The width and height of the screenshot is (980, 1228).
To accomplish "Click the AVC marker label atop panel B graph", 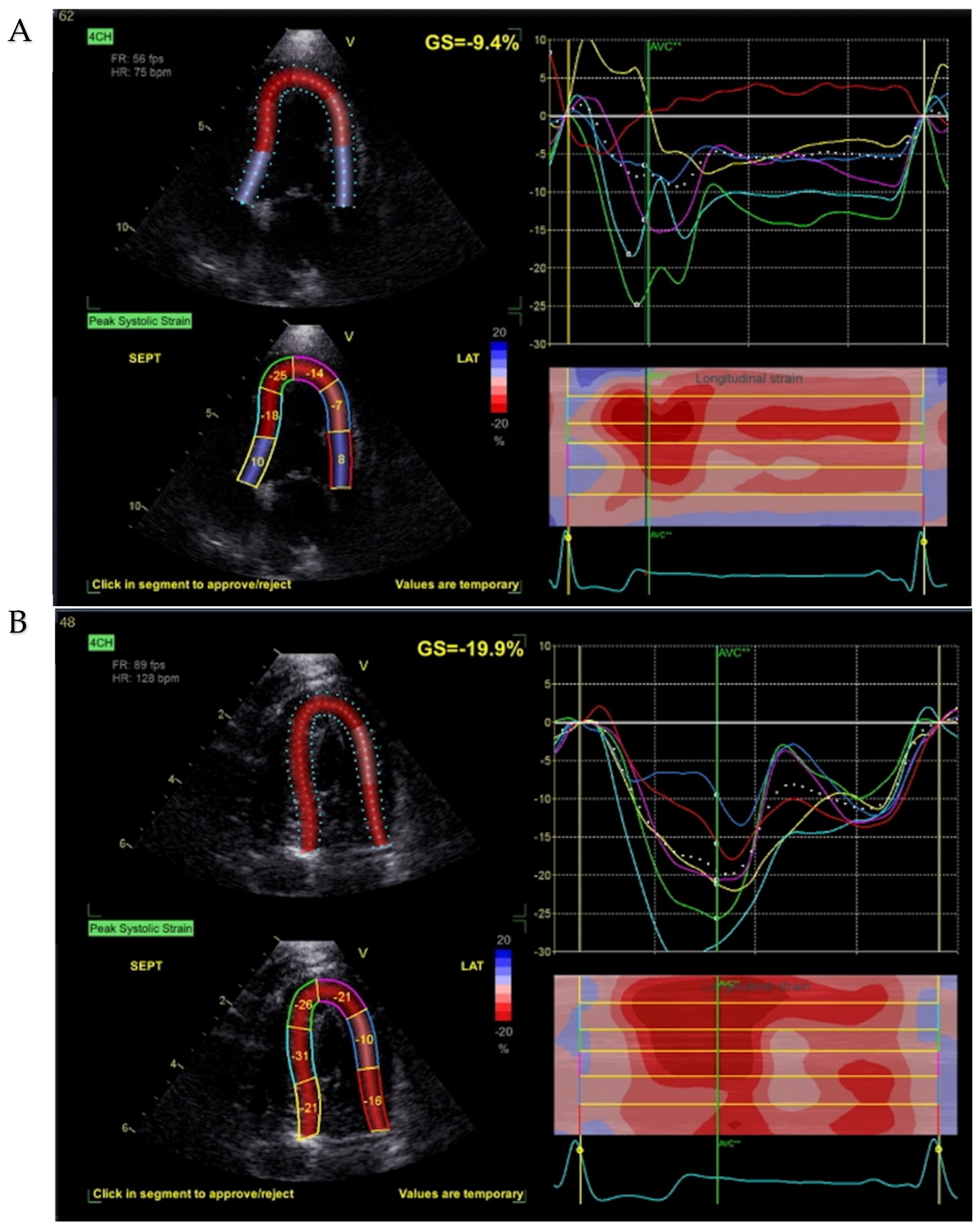I will 733,653.
